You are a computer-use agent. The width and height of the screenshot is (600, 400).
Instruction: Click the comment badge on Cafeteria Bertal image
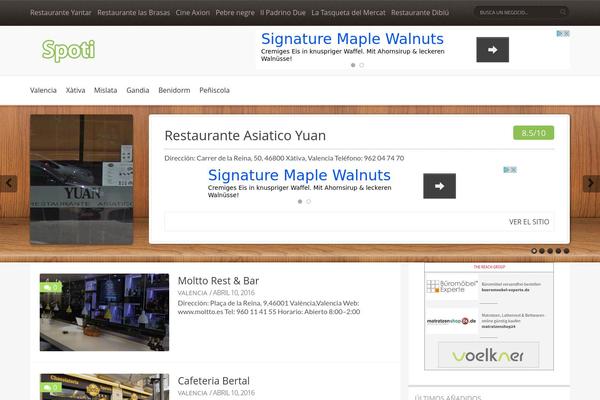tap(51, 387)
